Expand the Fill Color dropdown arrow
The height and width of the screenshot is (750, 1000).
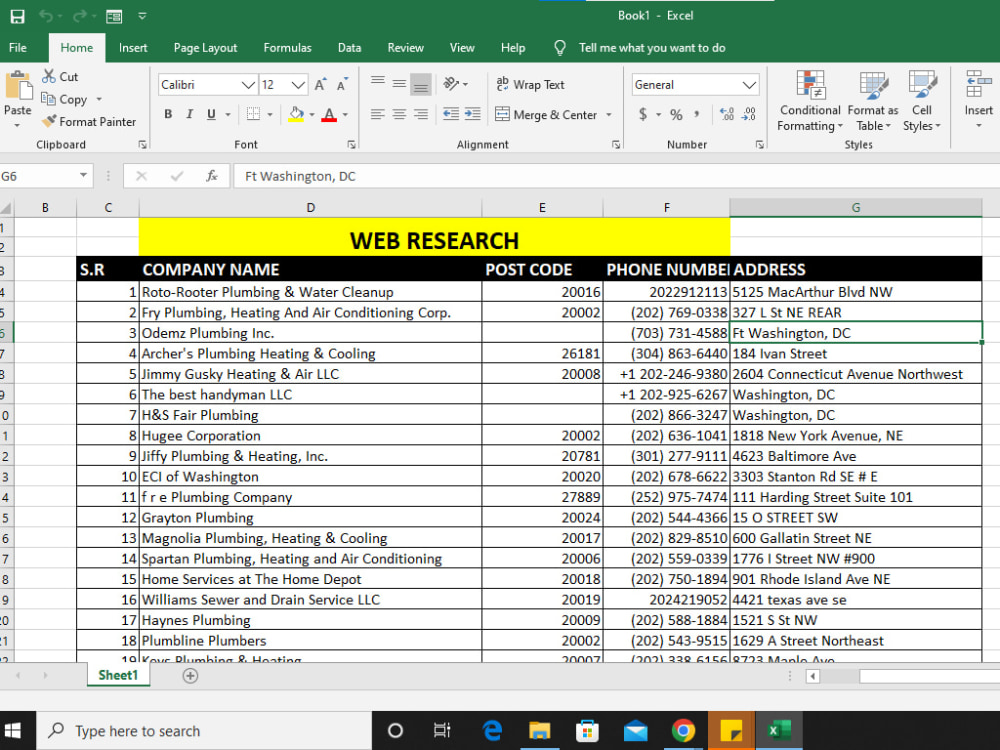coord(310,114)
